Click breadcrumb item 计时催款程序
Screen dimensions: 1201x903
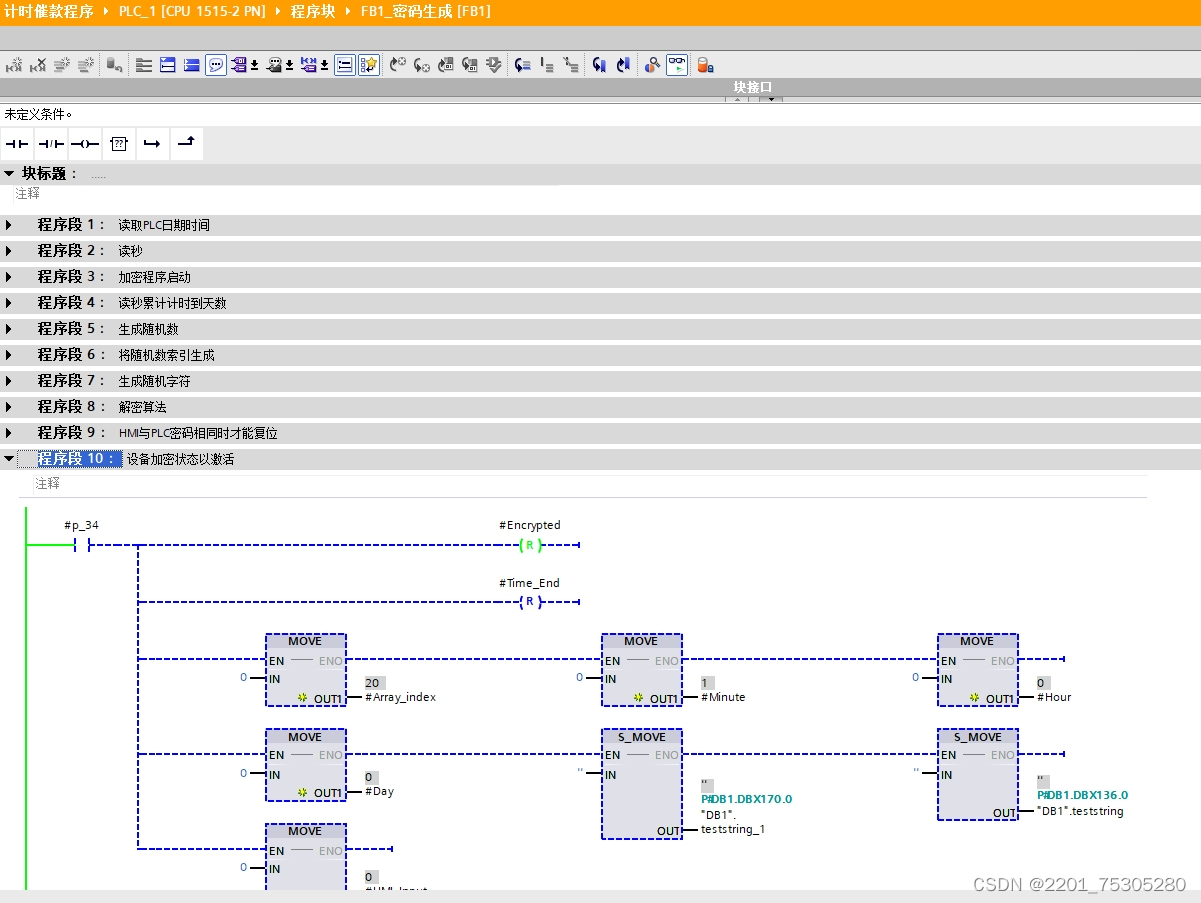49,12
